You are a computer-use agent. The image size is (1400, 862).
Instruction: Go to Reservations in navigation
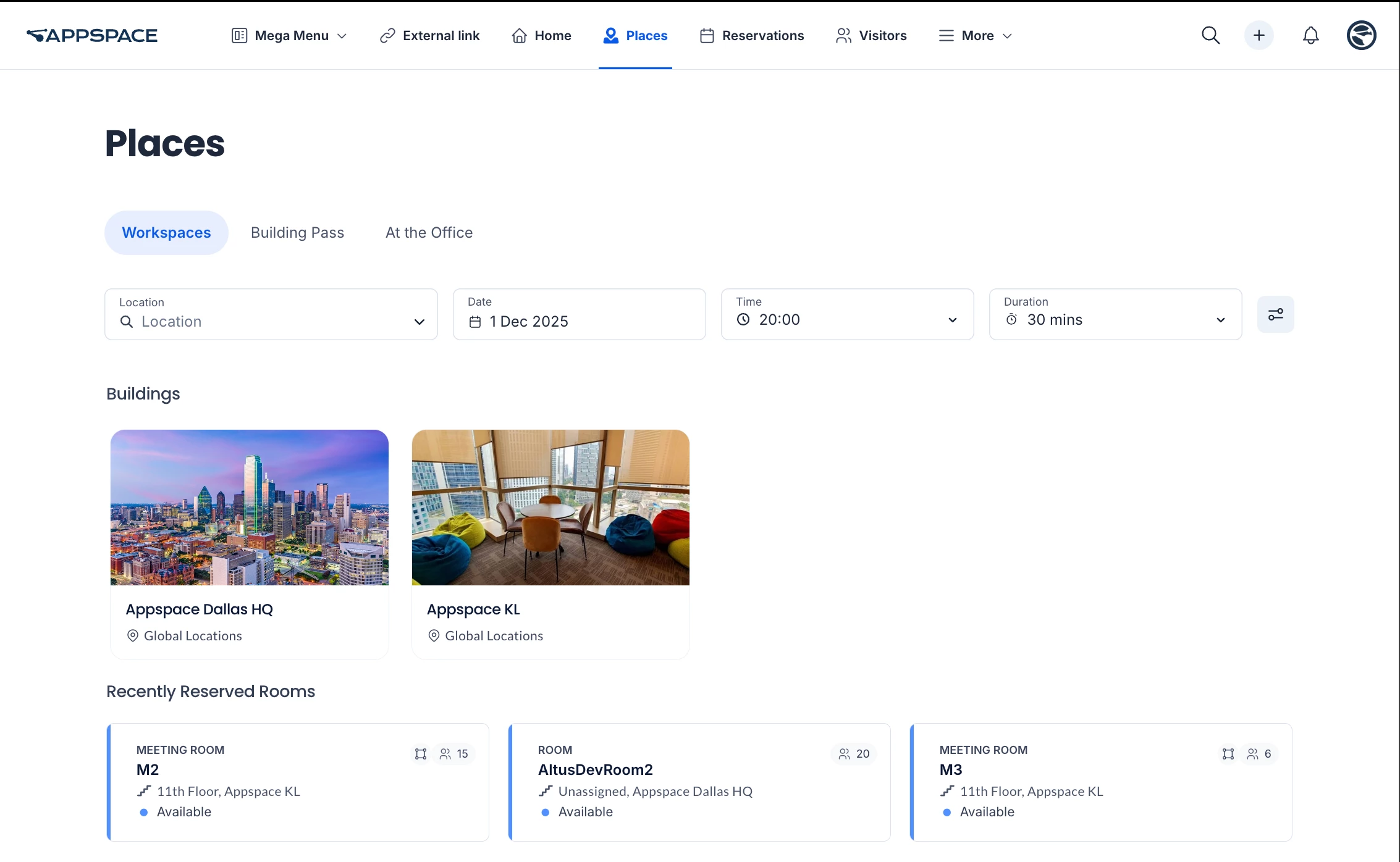752,36
